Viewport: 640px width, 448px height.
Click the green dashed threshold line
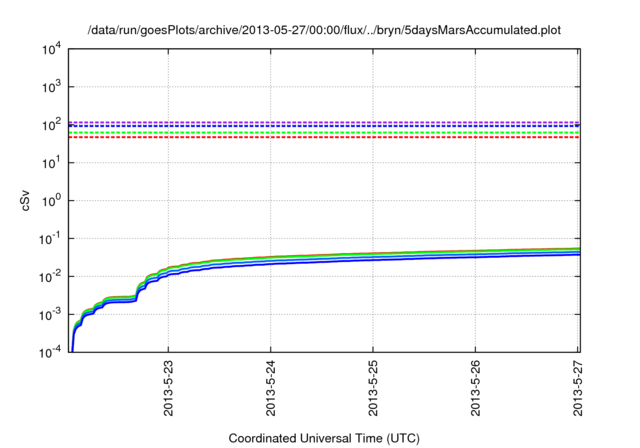tap(324, 133)
